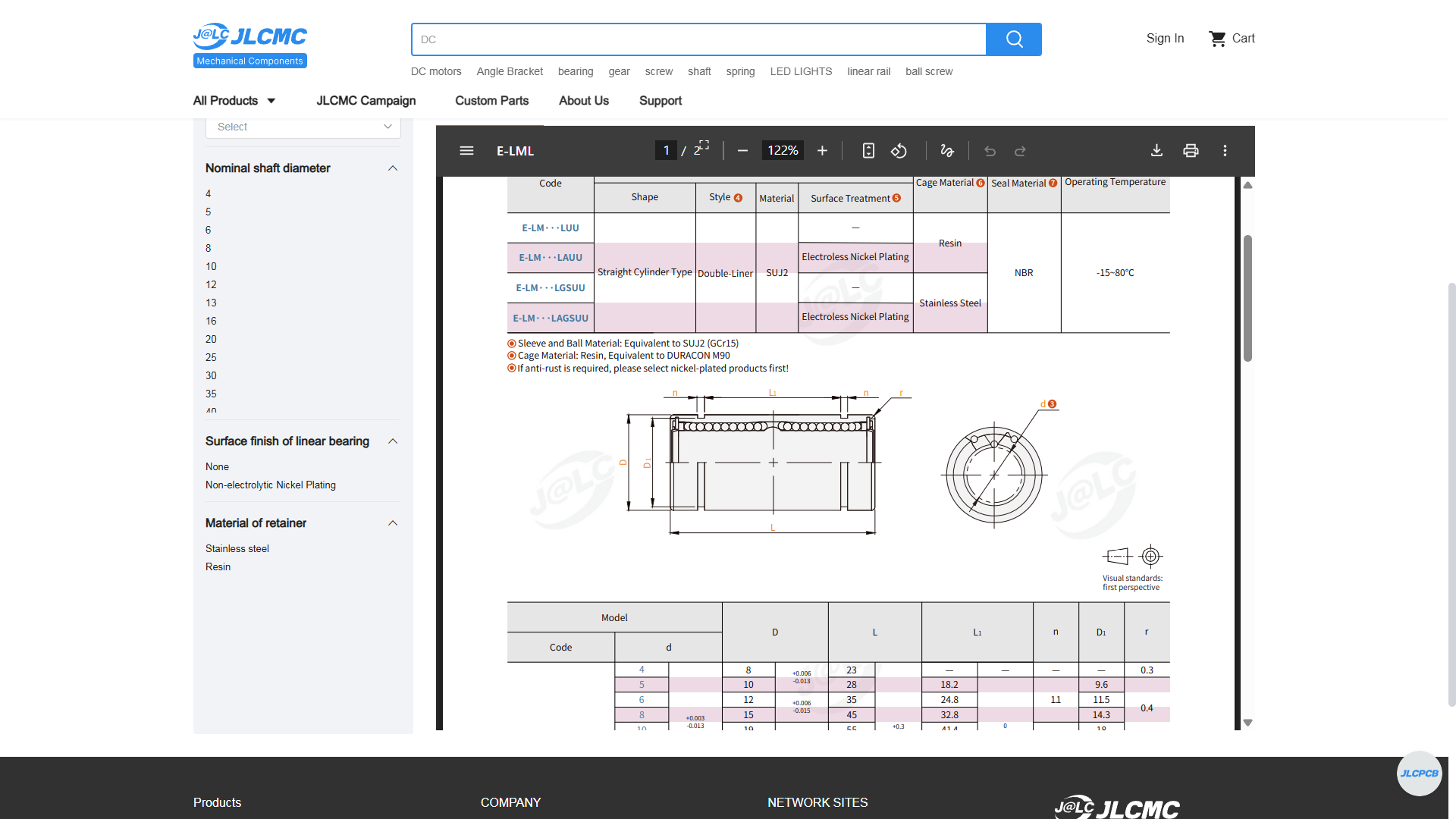The width and height of the screenshot is (1456, 819).
Task: Click the 122% zoom level field
Action: point(783,151)
